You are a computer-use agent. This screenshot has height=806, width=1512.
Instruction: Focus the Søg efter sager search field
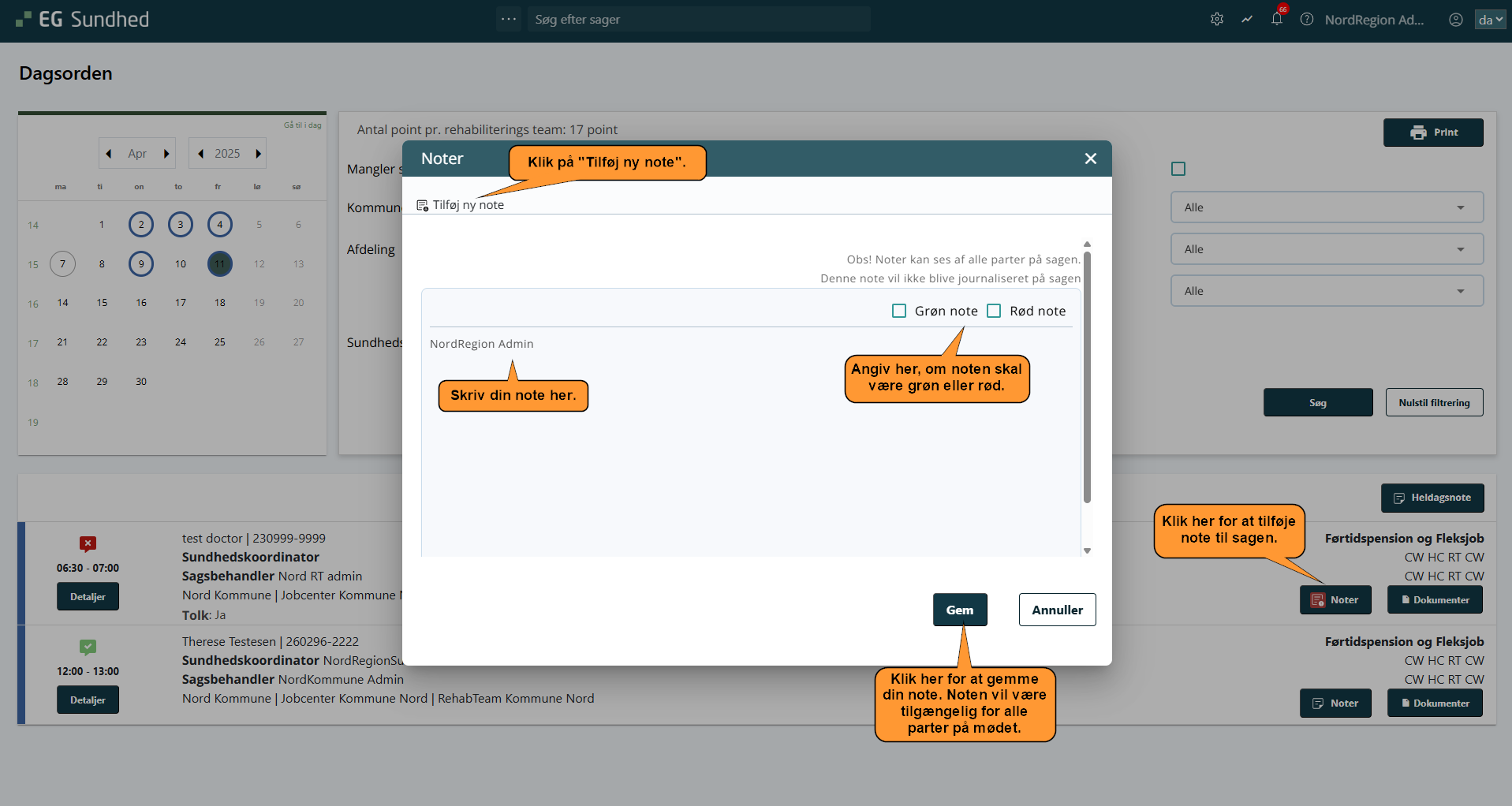698,19
